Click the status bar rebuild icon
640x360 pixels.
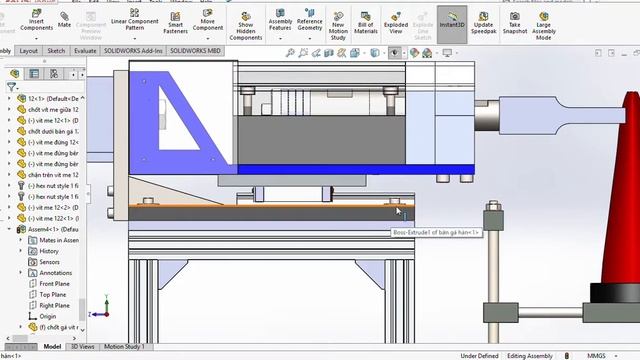click(567, 356)
